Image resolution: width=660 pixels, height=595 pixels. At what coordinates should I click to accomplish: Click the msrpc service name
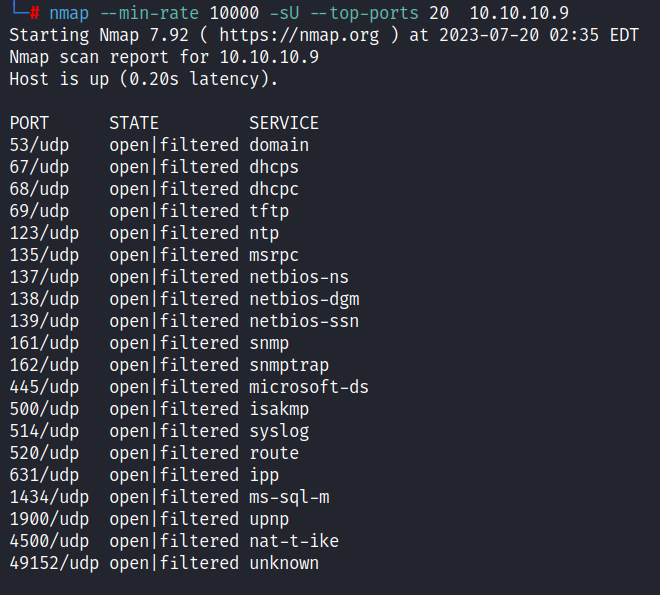[x=274, y=255]
